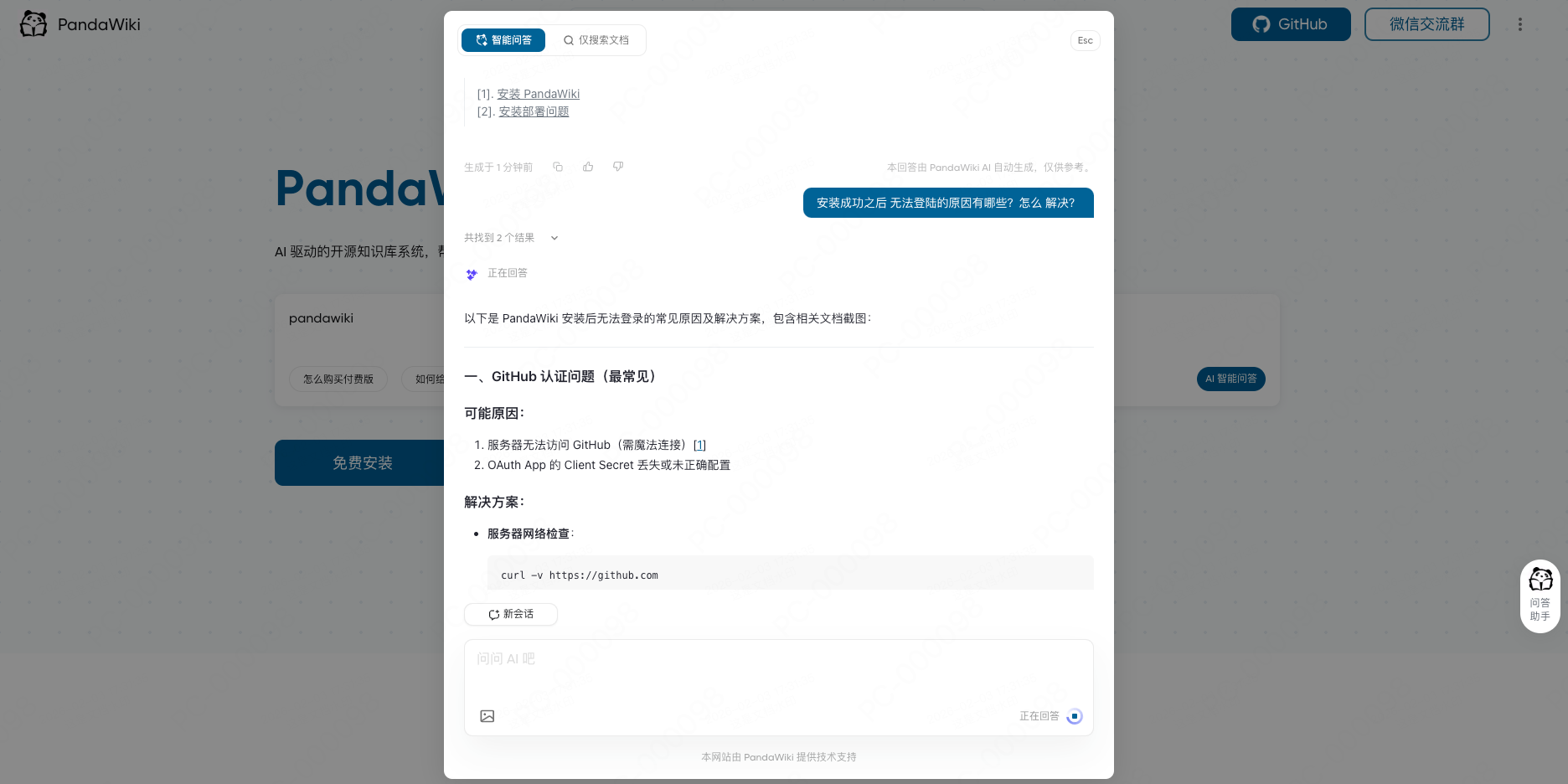Attach an image via the picture icon
This screenshot has height=784, width=1568.
[487, 716]
